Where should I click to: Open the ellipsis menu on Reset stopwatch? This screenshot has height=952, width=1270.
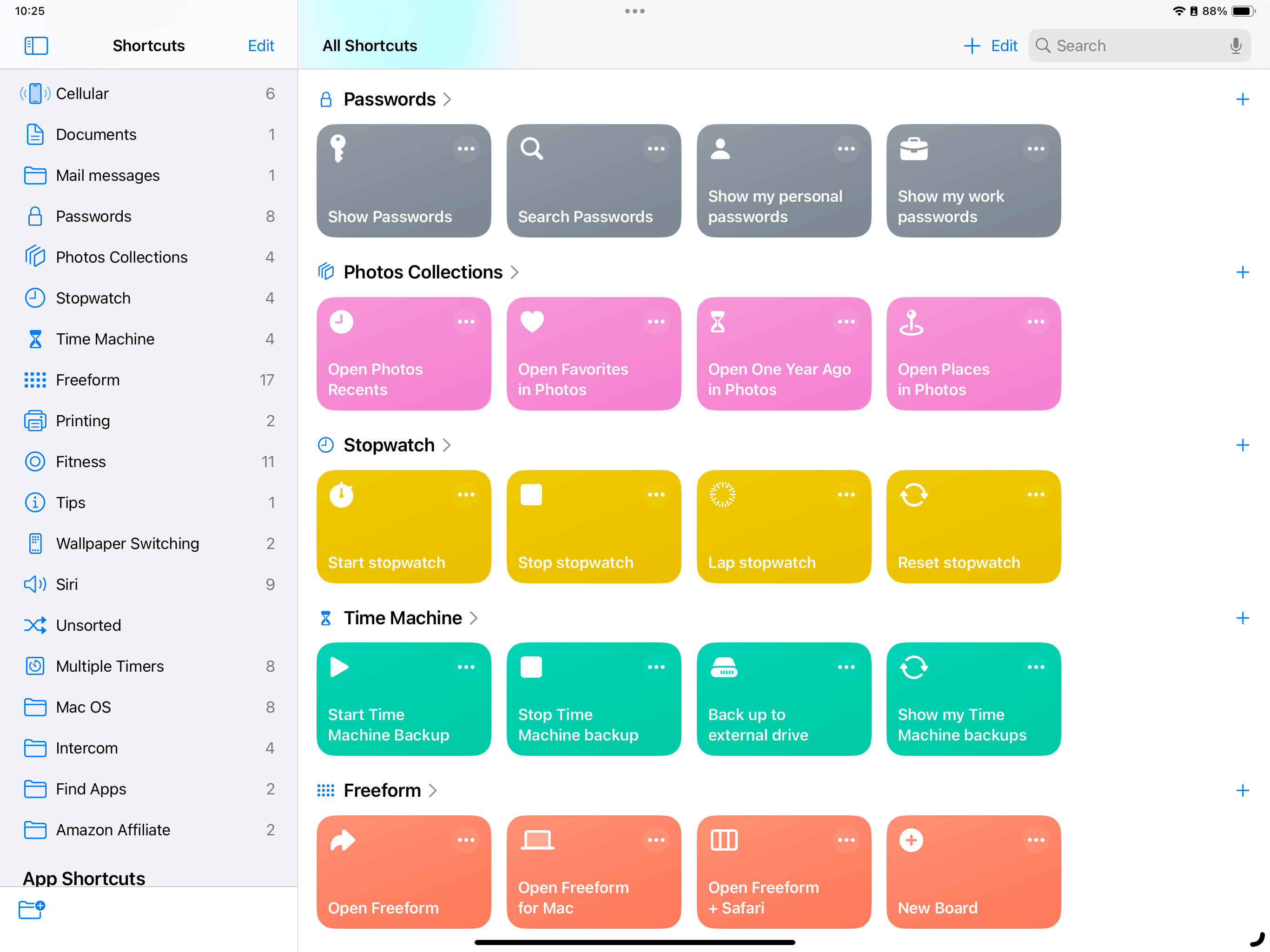(x=1036, y=495)
